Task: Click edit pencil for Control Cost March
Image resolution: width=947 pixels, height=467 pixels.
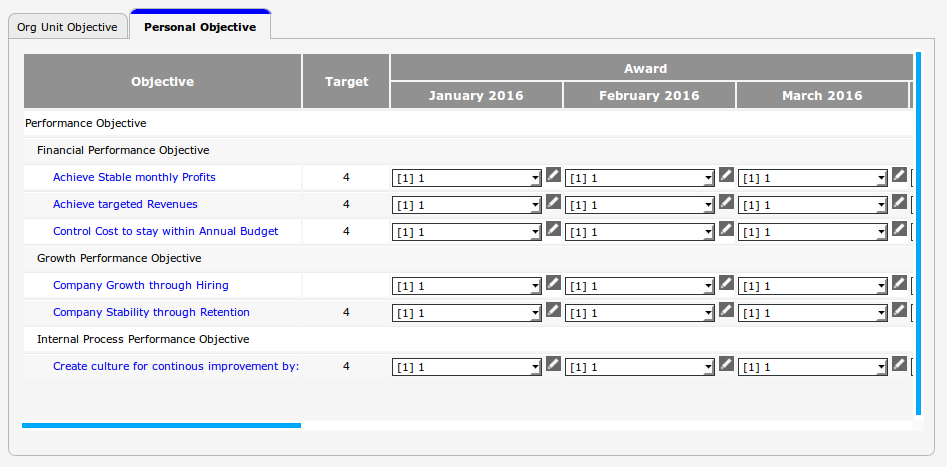Action: [899, 229]
